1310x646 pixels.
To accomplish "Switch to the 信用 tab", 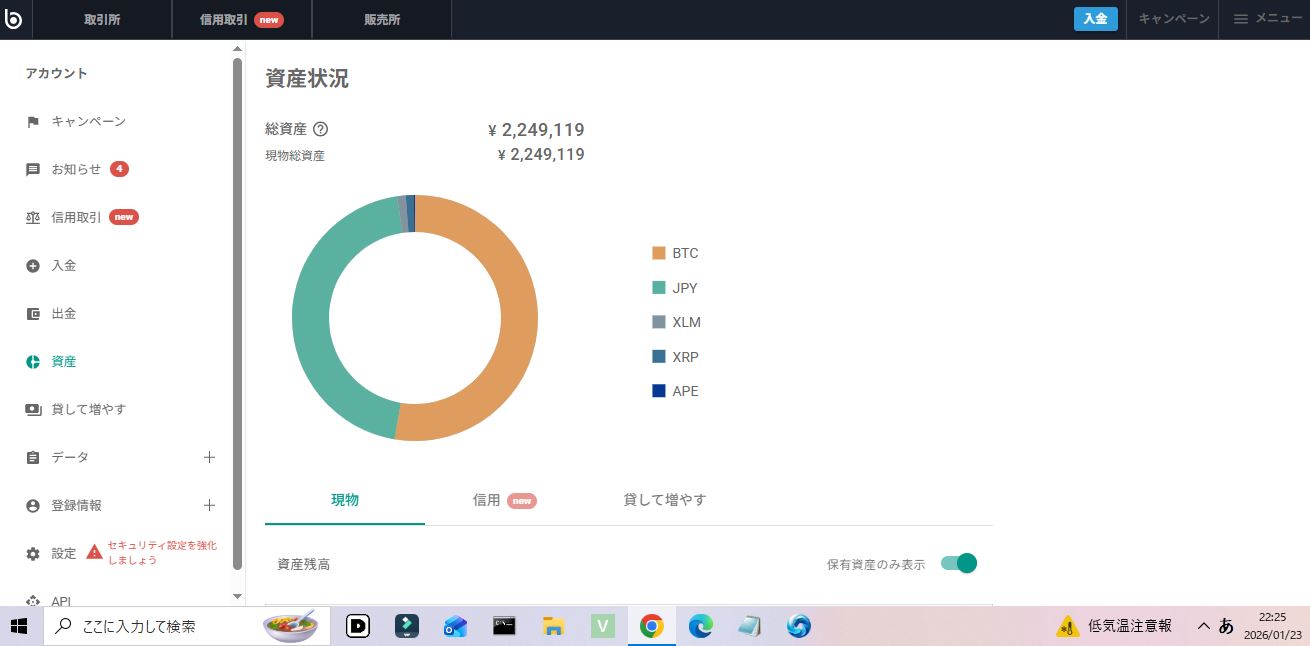I will click(x=504, y=500).
